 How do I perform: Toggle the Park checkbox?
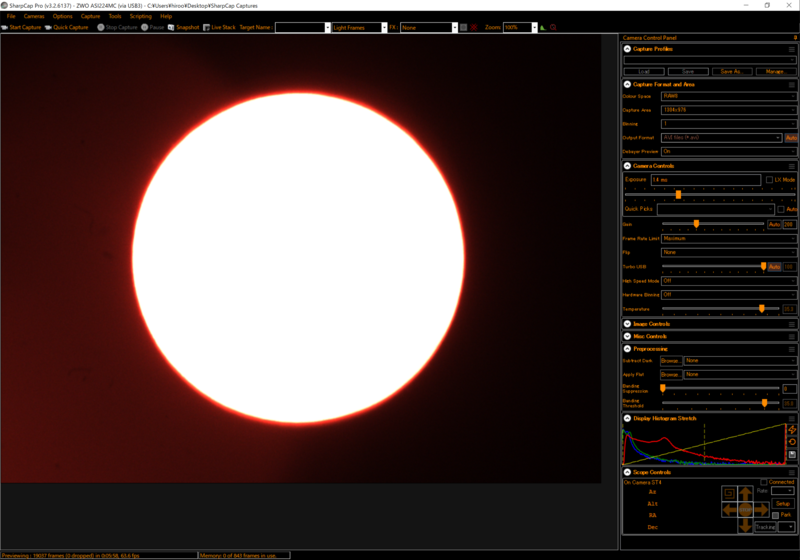(x=776, y=515)
